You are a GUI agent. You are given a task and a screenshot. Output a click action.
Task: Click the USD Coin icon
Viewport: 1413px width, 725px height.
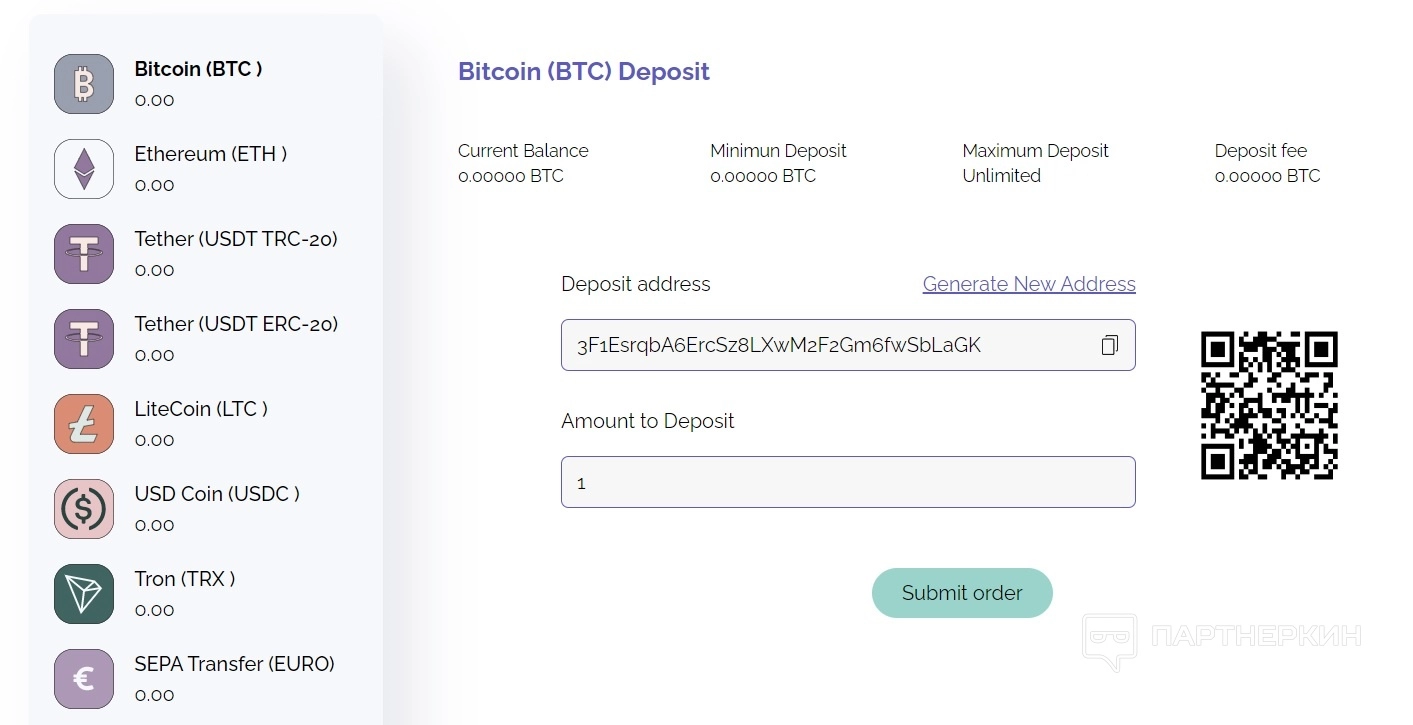click(x=84, y=509)
